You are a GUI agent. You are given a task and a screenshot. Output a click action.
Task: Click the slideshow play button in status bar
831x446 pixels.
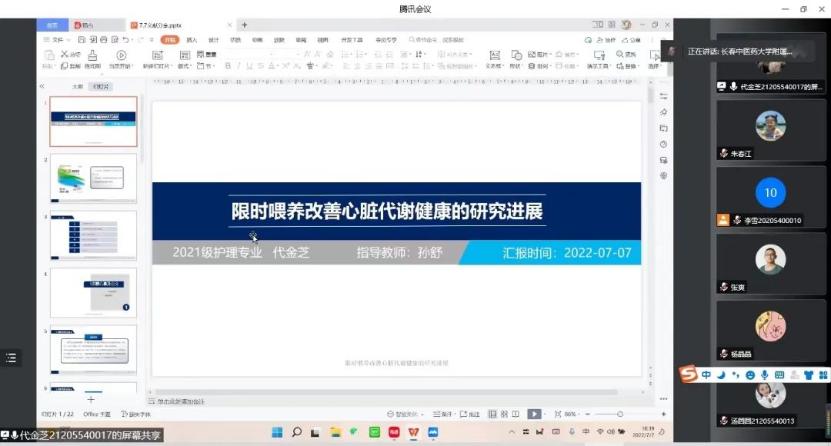coord(534,413)
